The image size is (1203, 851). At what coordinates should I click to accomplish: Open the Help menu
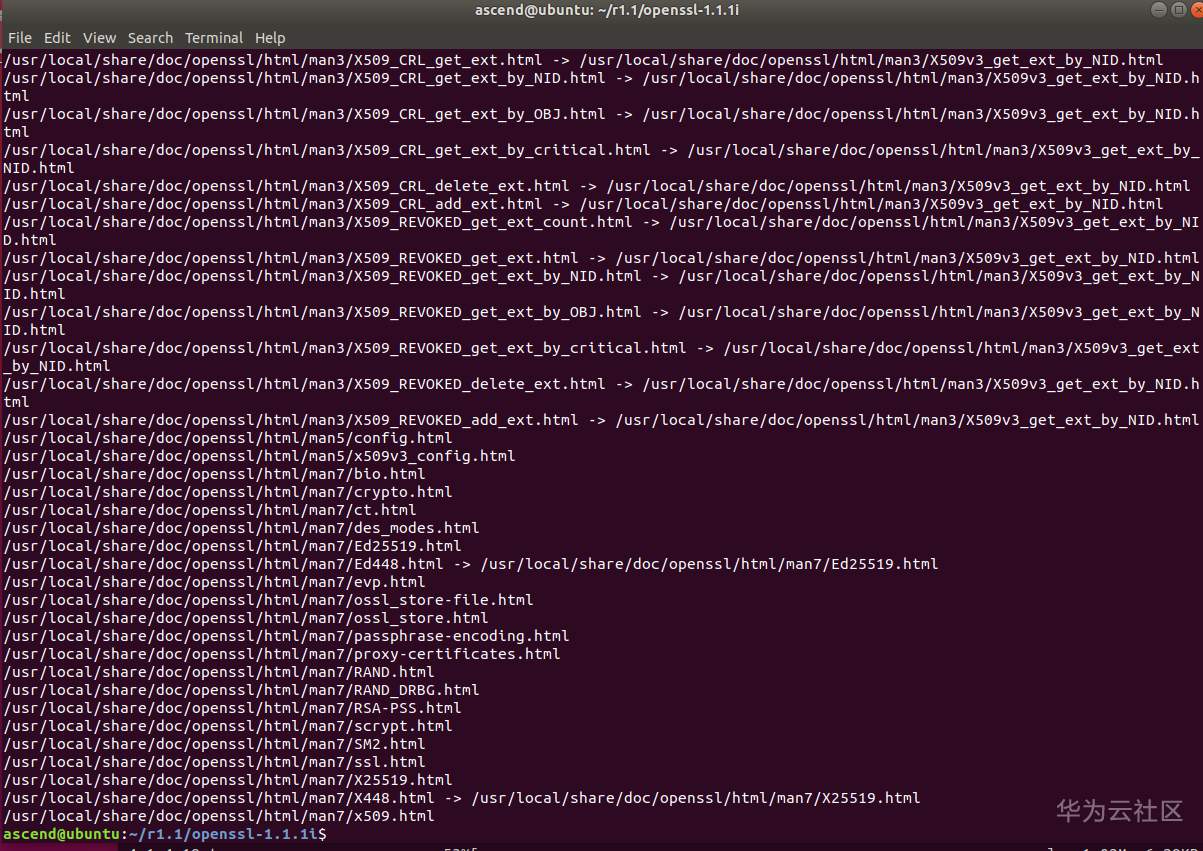270,38
